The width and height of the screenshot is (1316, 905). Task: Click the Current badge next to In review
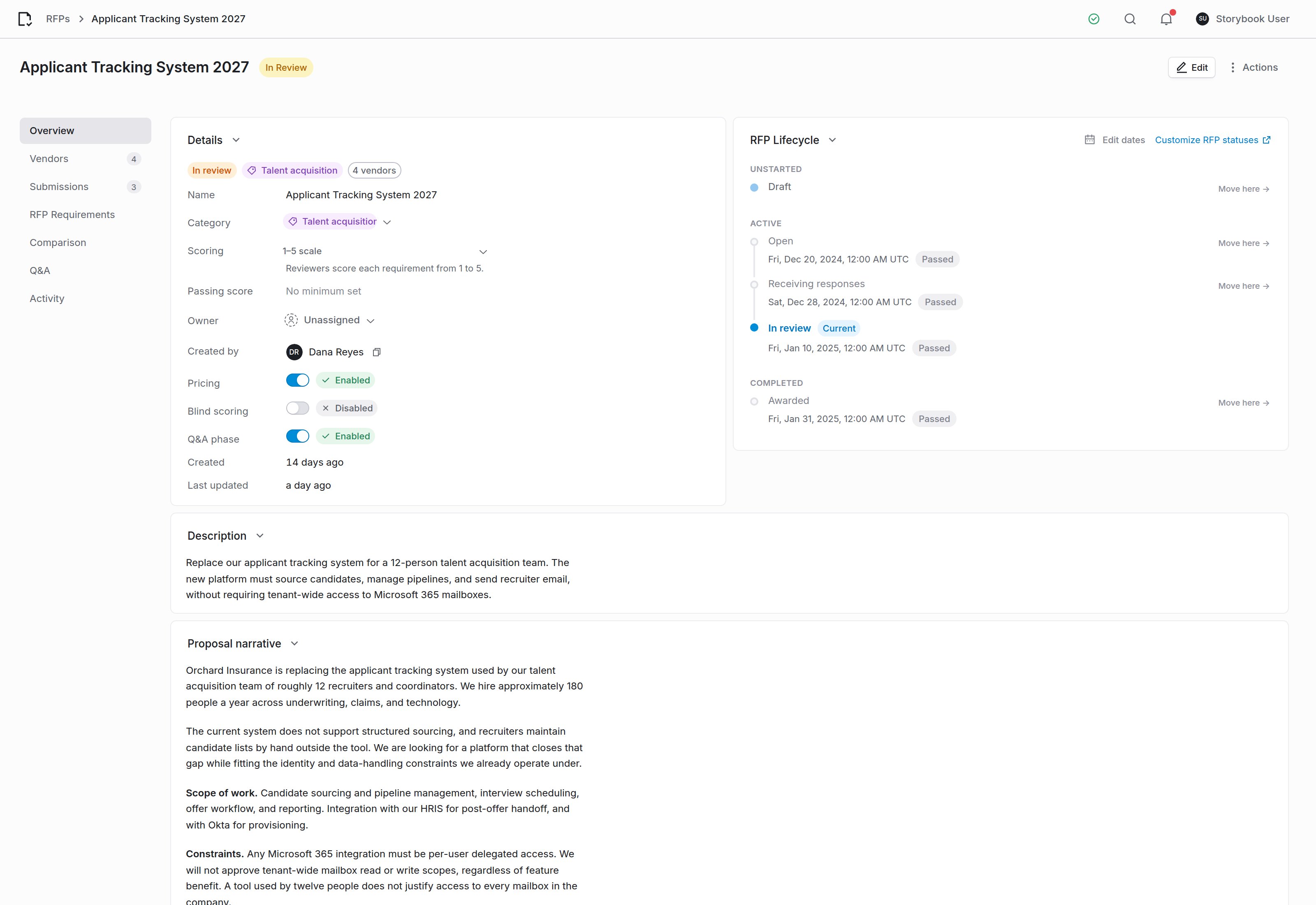pyautogui.click(x=839, y=328)
